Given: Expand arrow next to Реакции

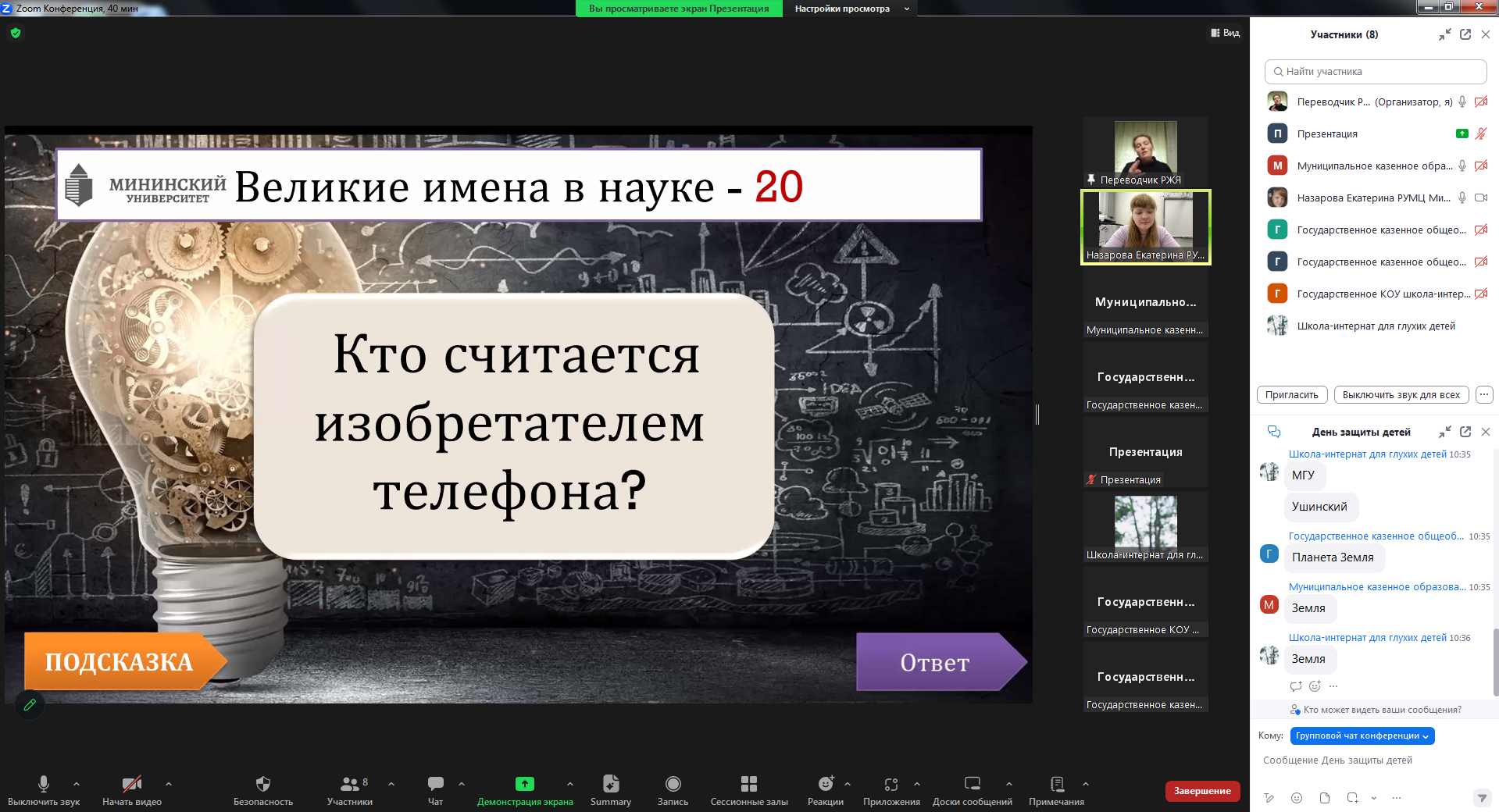Looking at the screenshot, I should click(x=847, y=783).
